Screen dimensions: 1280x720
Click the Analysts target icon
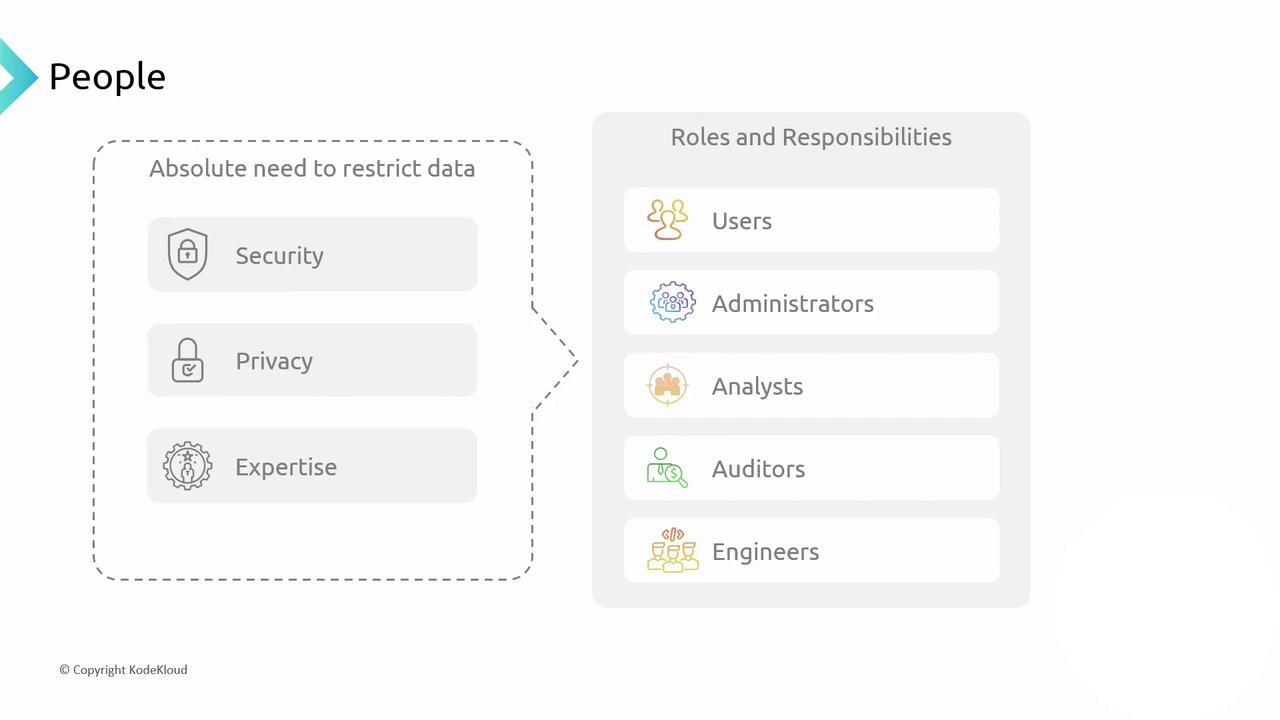pyautogui.click(x=667, y=386)
